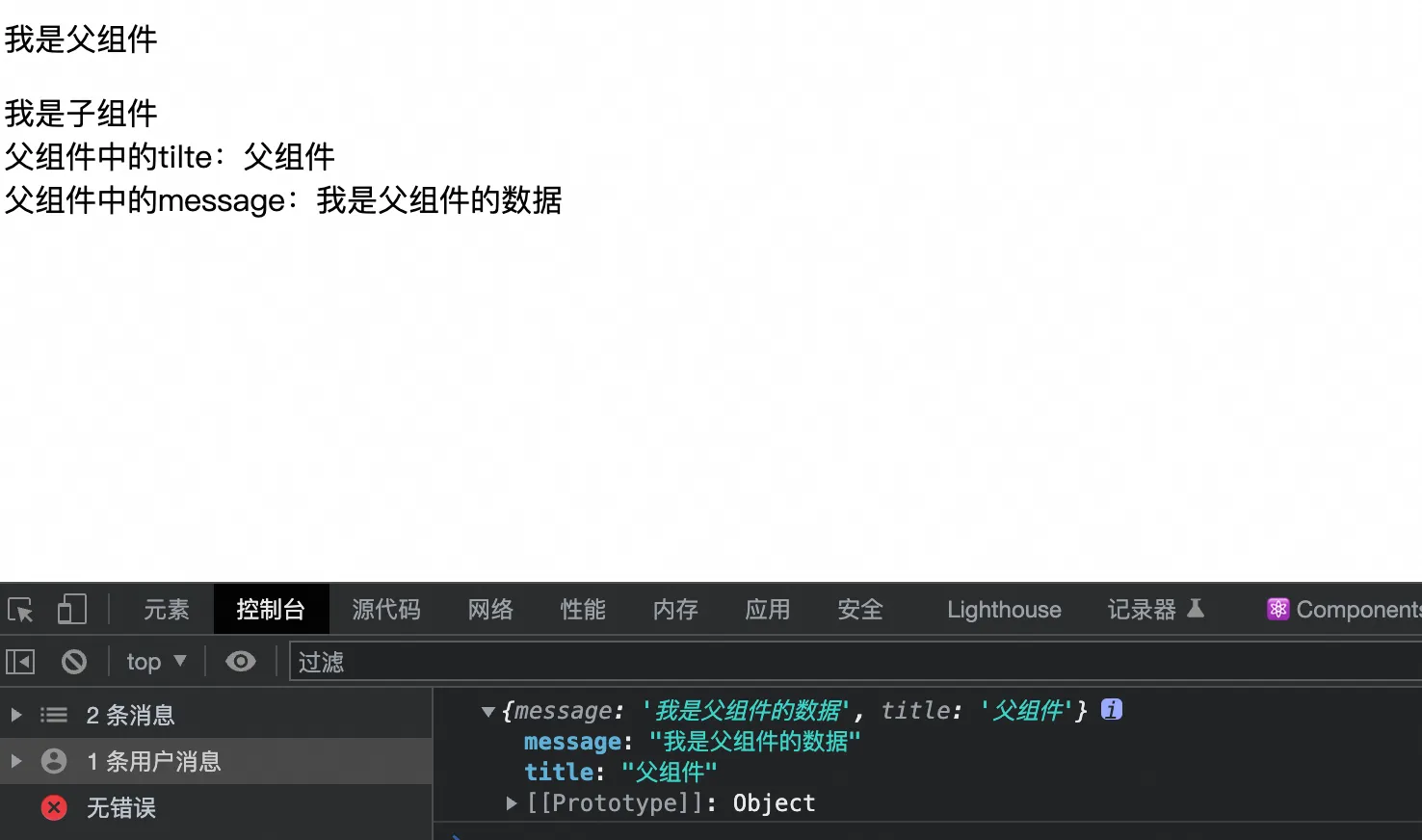Collapse the logged object with its triangle

487,712
